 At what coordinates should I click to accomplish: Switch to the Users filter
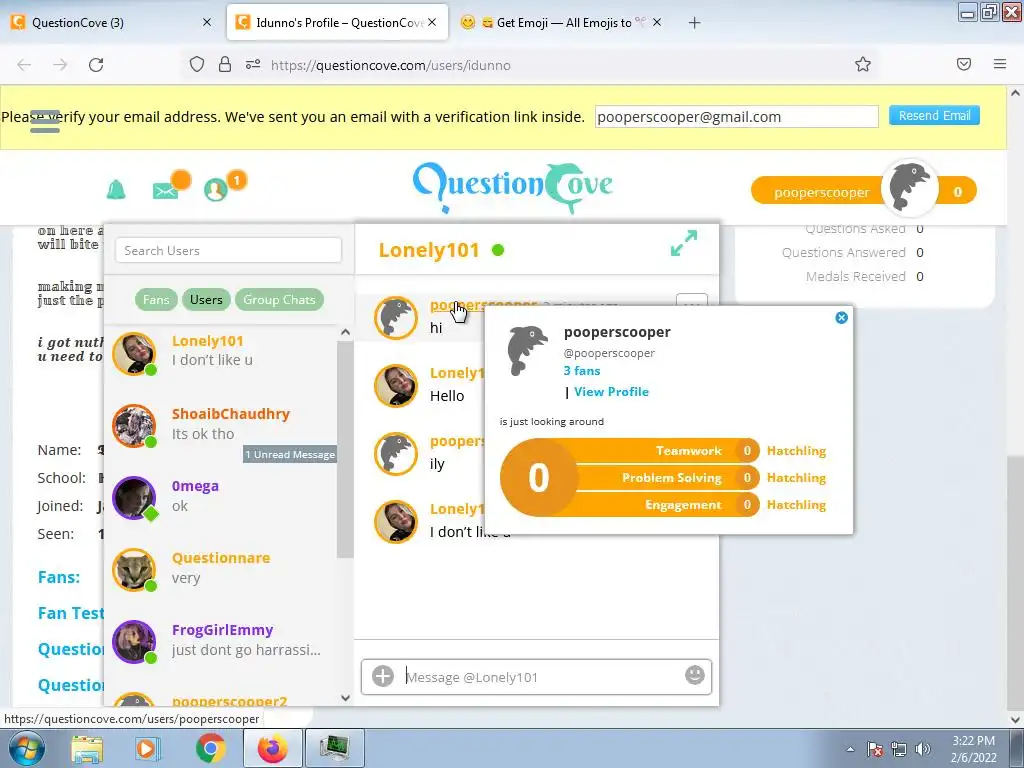(x=206, y=300)
